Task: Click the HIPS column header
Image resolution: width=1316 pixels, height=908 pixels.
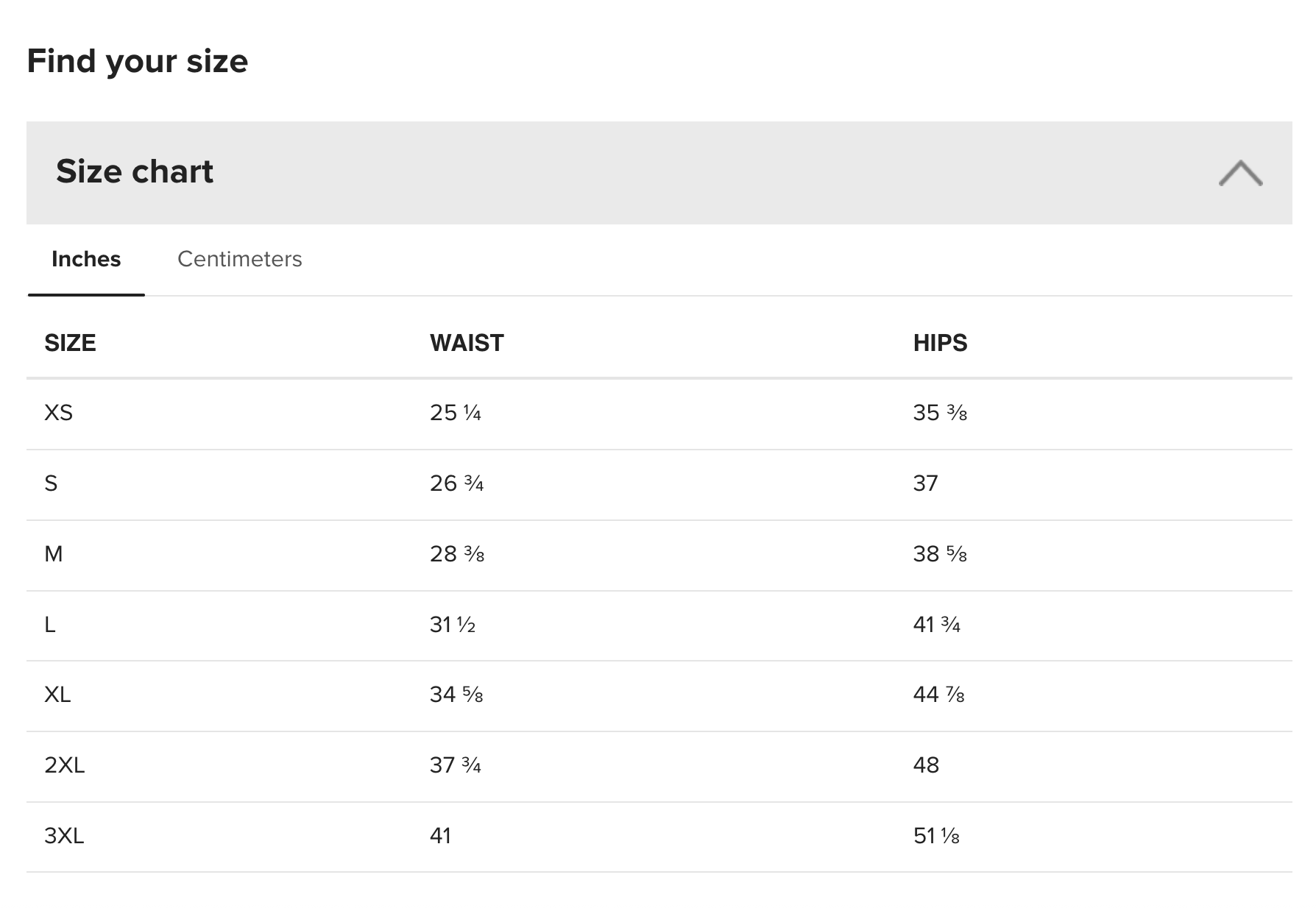Action: [940, 343]
